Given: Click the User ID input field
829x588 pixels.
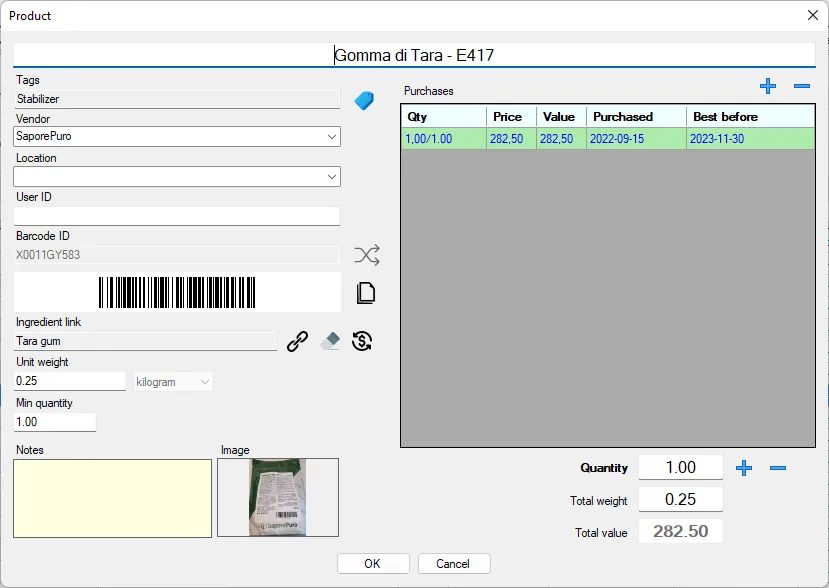Looking at the screenshot, I should [x=177, y=216].
